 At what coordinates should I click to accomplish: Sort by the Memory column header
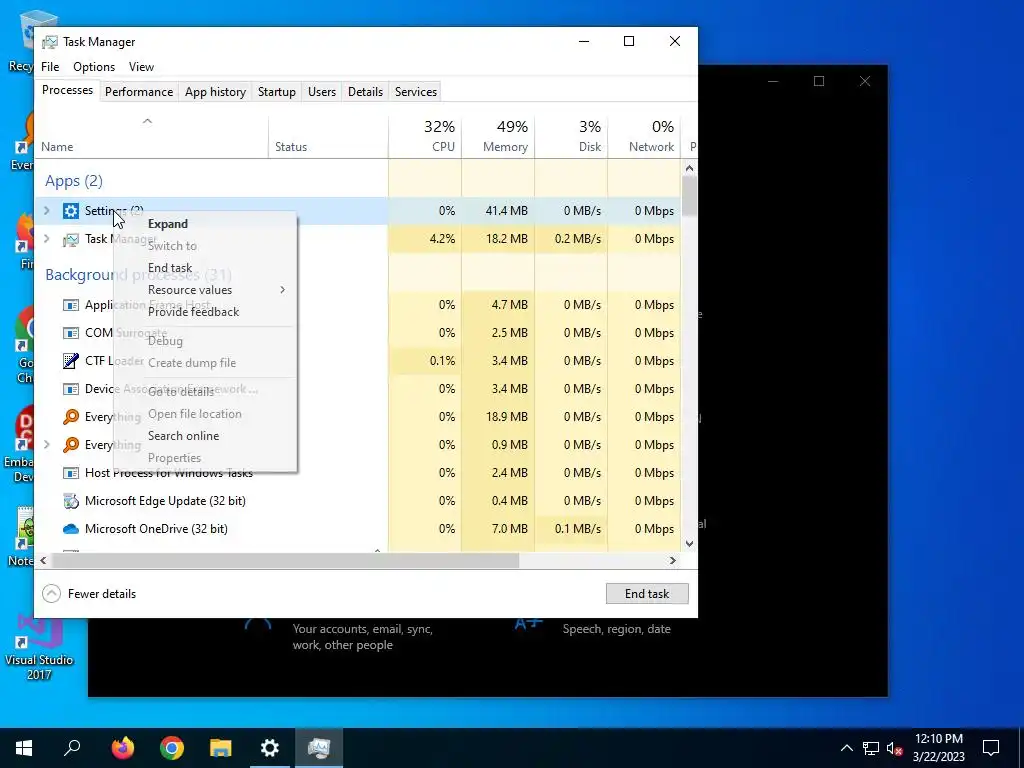(498, 137)
